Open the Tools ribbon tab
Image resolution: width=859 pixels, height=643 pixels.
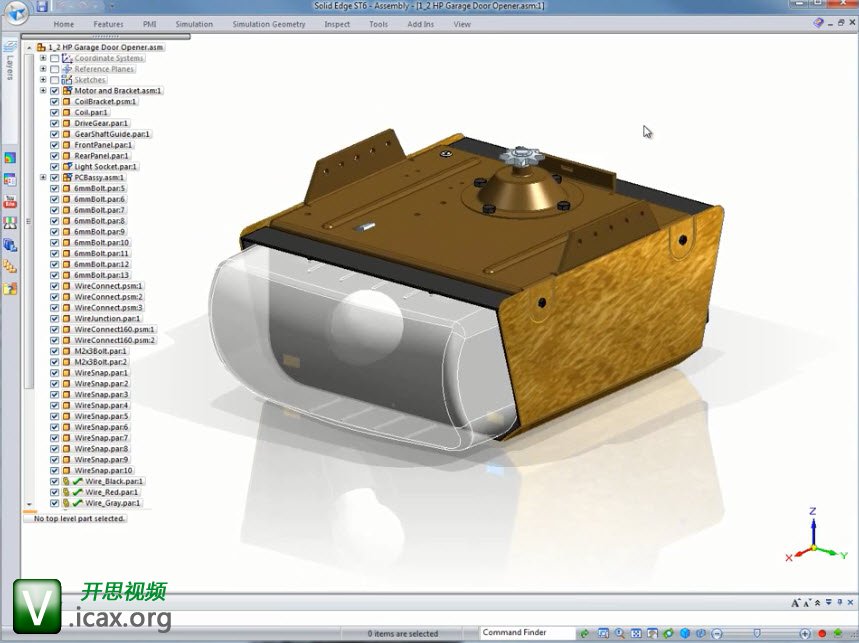(x=378, y=24)
